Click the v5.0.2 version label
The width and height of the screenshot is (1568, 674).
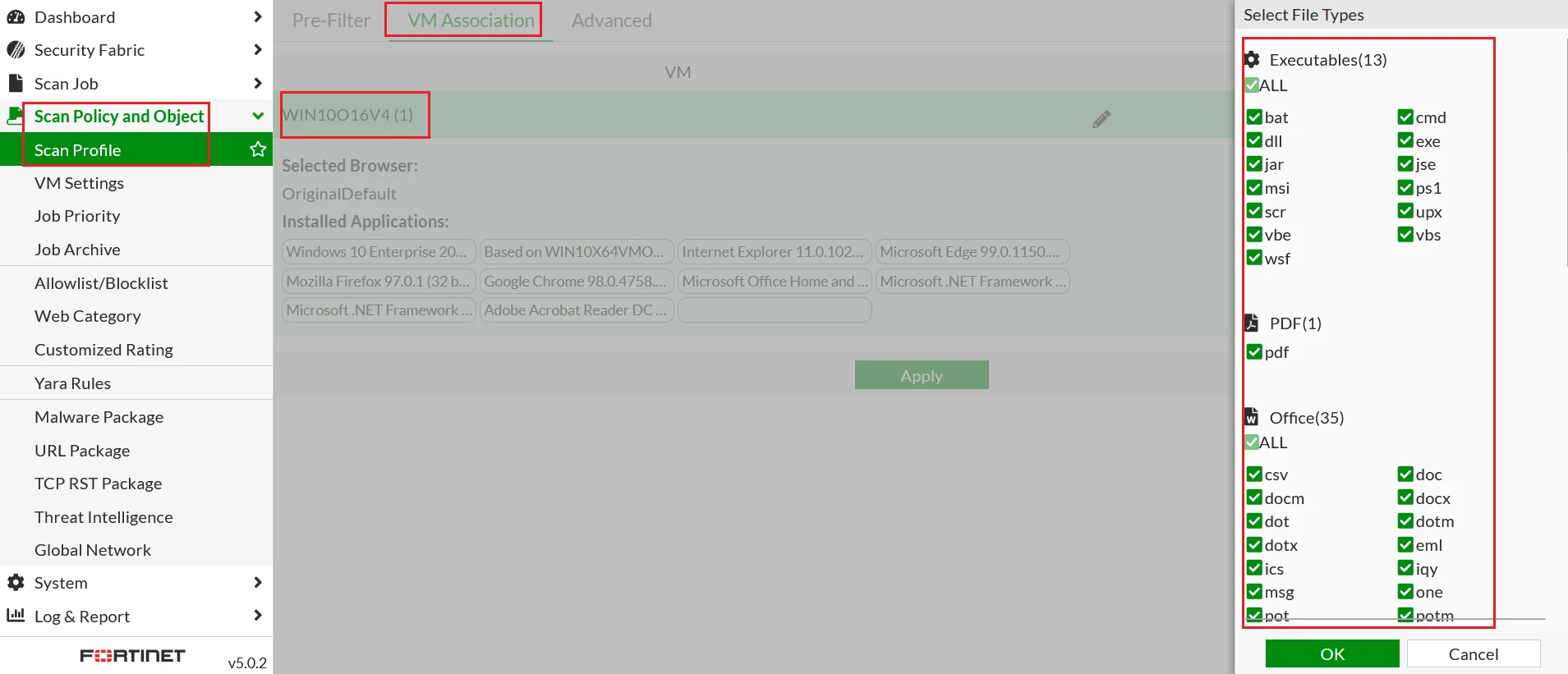[x=247, y=663]
